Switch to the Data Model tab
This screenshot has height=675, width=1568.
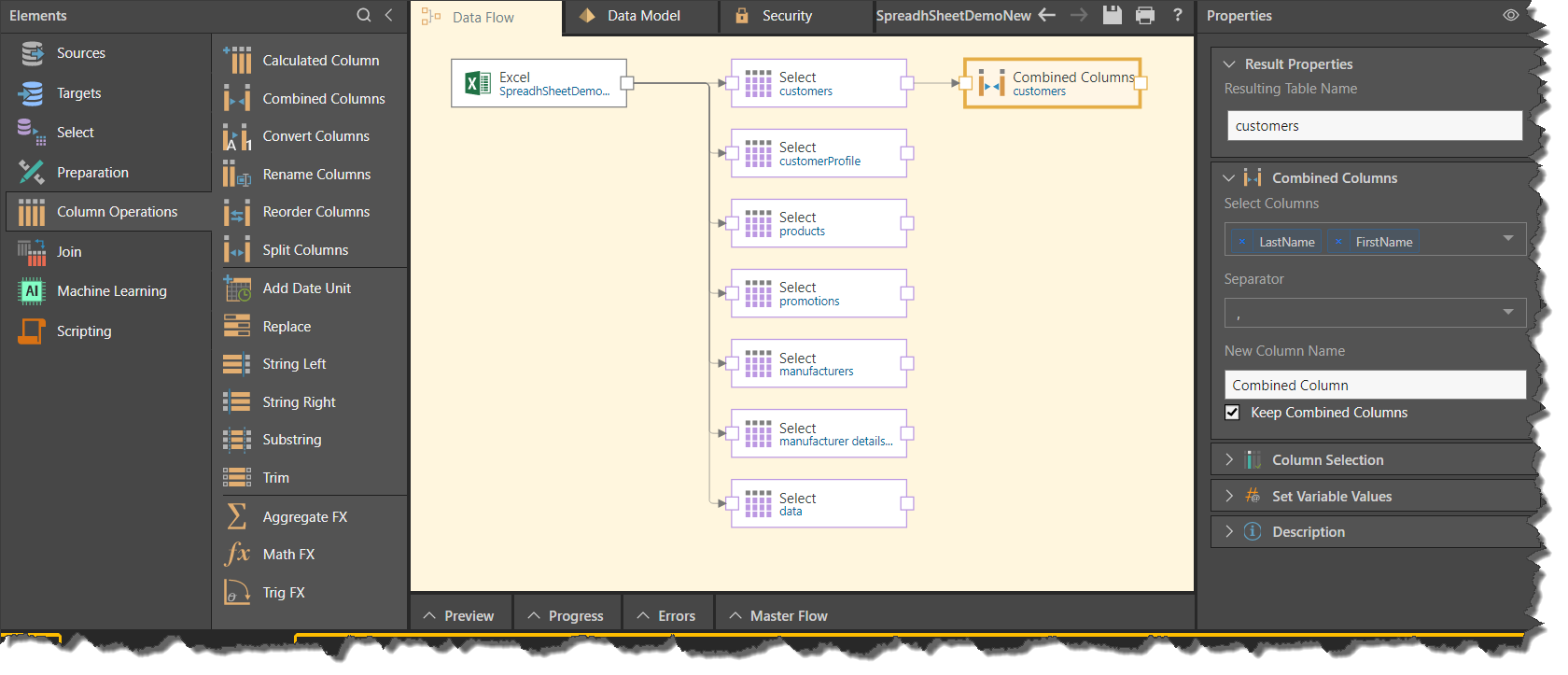pos(642,16)
